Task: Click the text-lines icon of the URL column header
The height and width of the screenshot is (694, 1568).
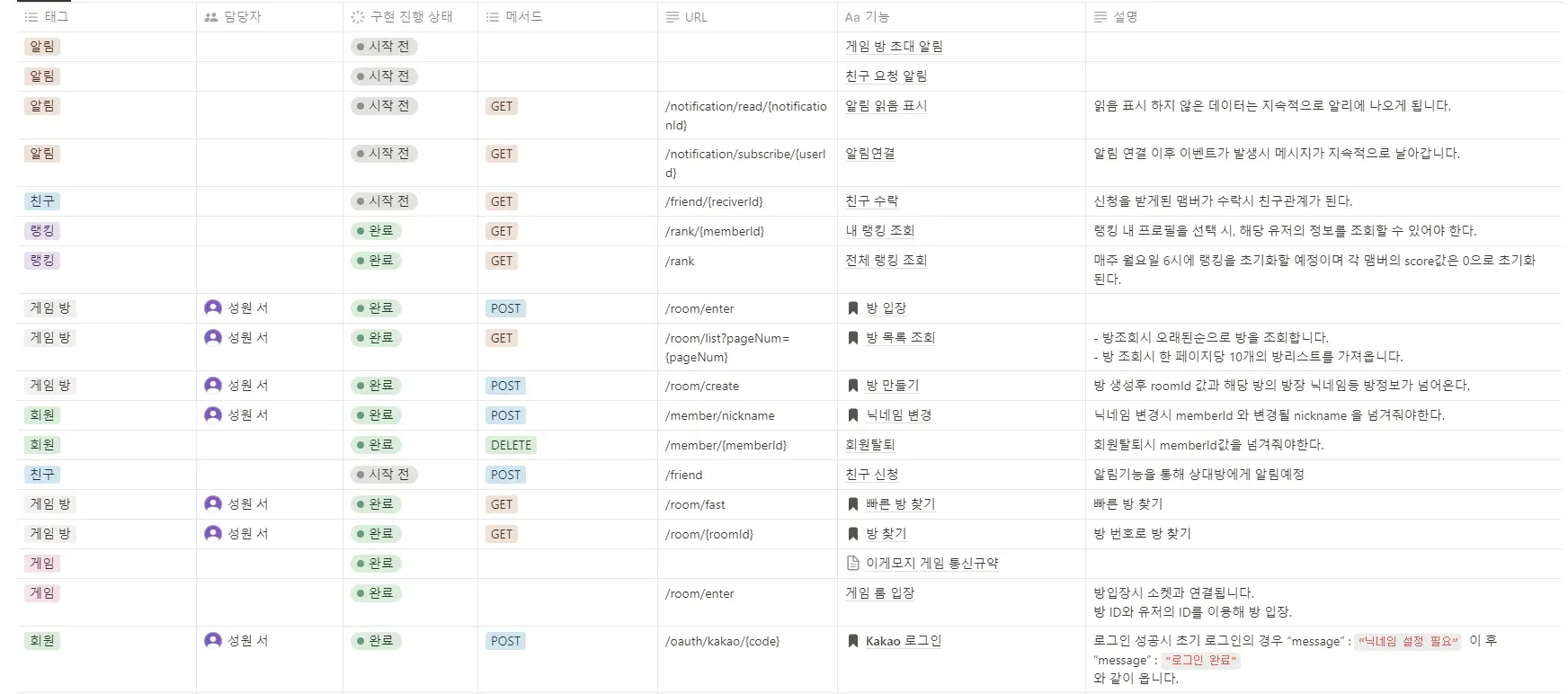Action: coord(673,17)
